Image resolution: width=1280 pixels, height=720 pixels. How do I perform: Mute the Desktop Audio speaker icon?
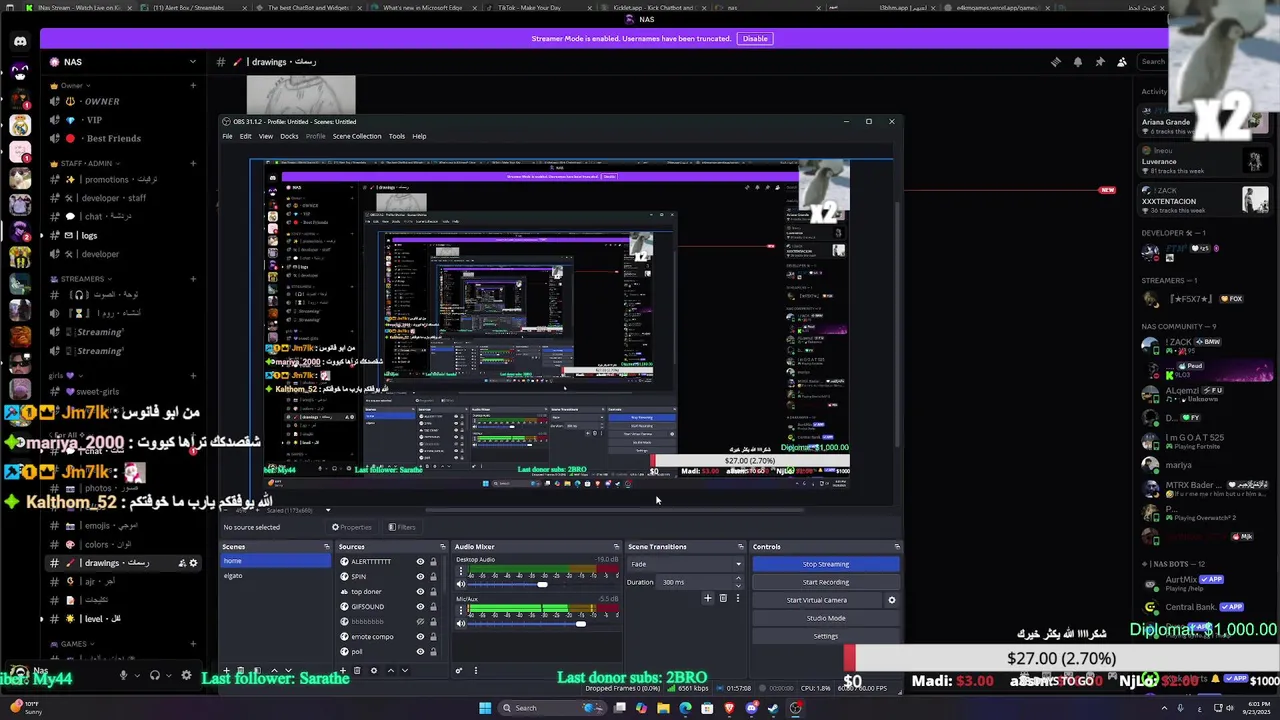point(461,584)
